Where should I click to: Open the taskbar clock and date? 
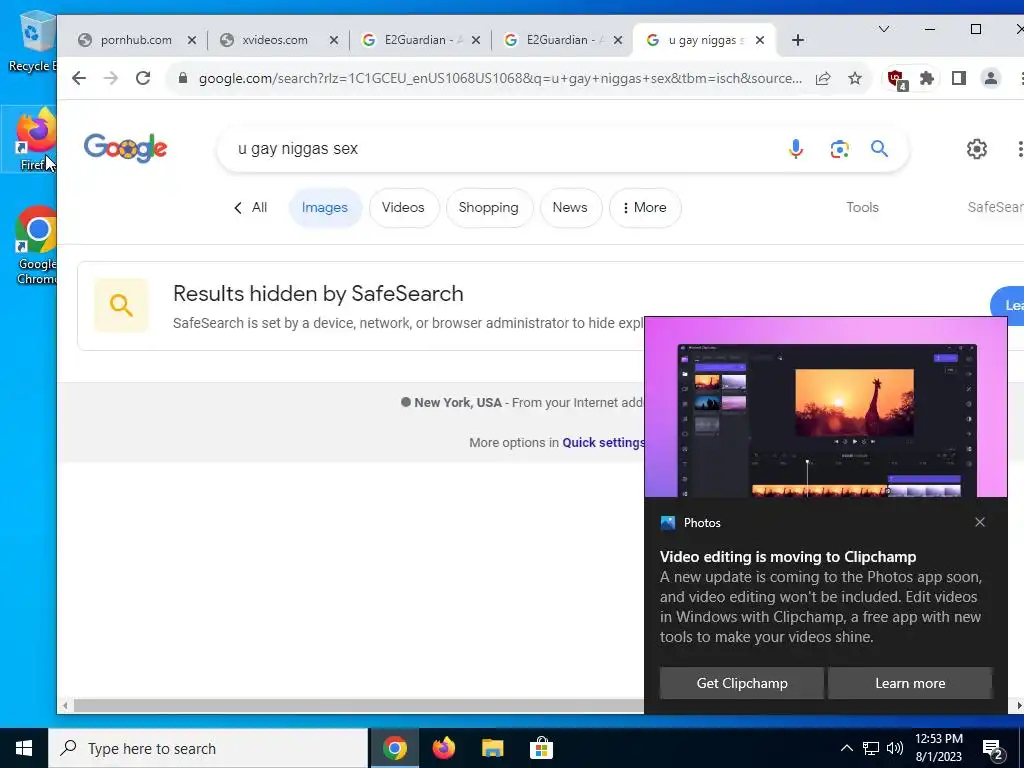[x=938, y=748]
